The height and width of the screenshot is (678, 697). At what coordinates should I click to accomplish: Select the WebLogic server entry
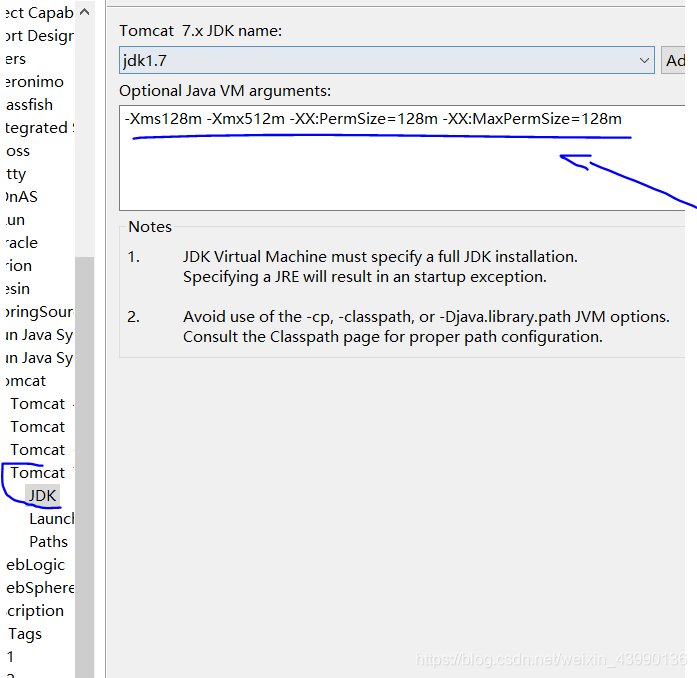36,565
